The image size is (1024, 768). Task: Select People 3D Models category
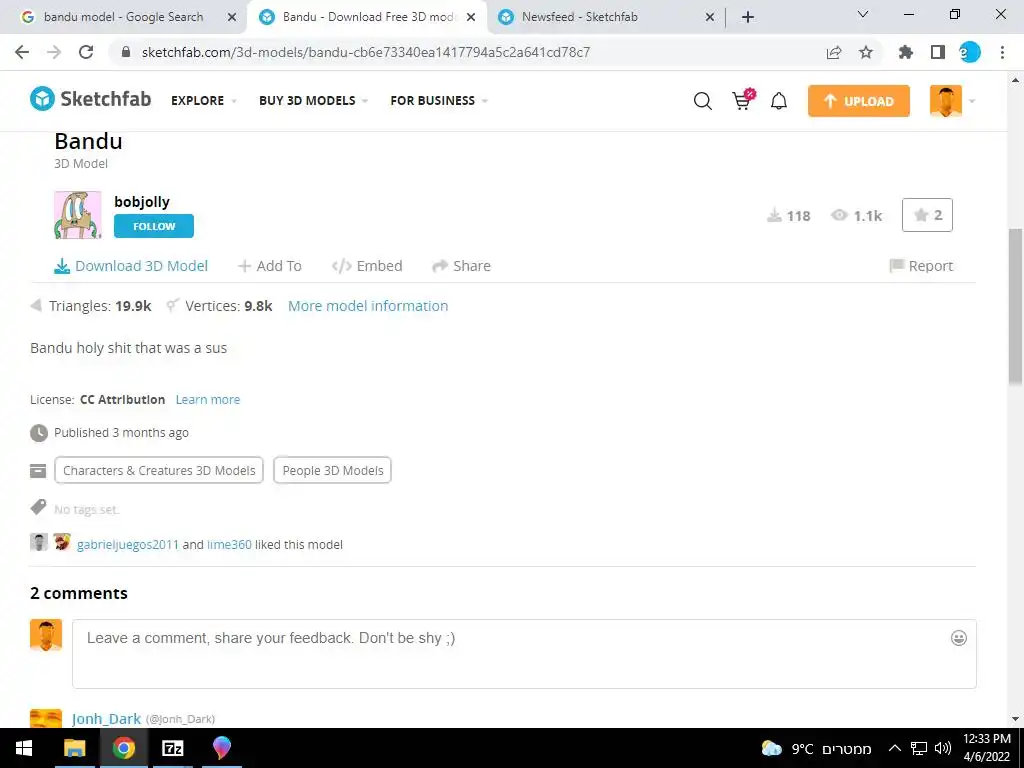(x=332, y=470)
